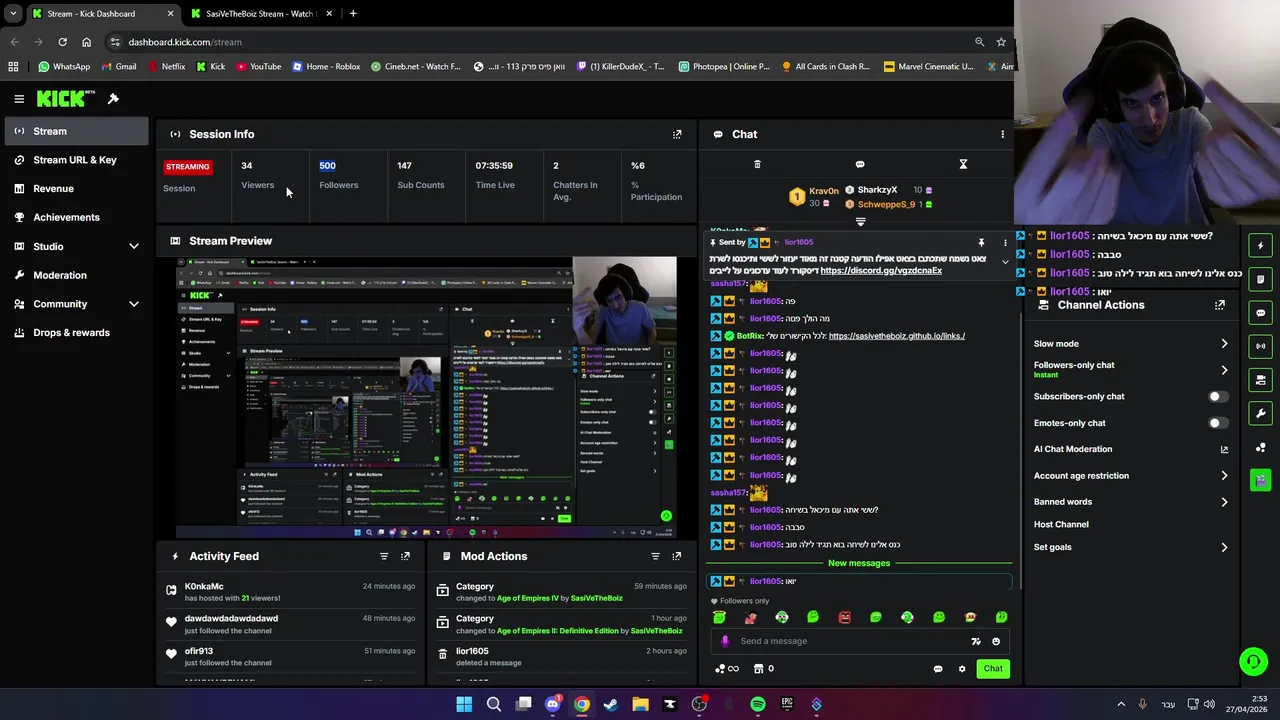Viewport: 1280px width, 720px height.
Task: Open Achievements in the sidebar
Action: click(x=76, y=217)
